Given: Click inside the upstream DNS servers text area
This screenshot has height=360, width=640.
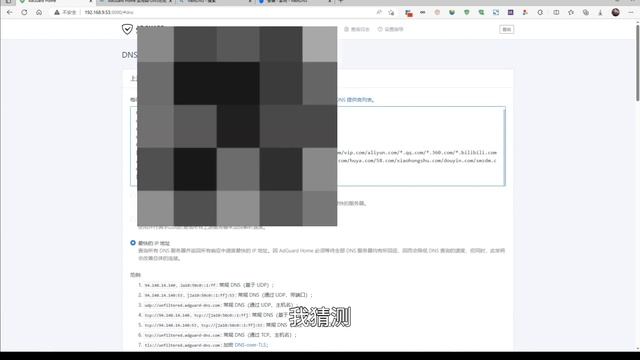Looking at the screenshot, I should coord(318,146).
